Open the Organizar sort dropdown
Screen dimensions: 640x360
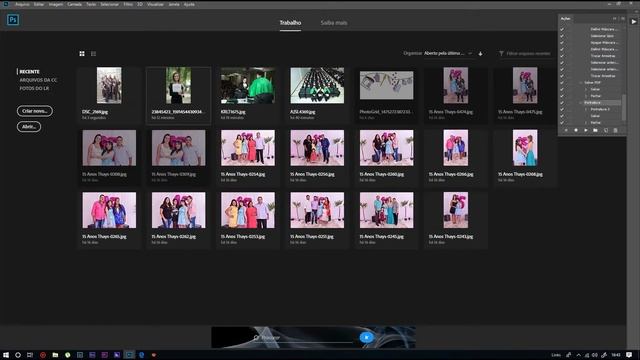448,53
